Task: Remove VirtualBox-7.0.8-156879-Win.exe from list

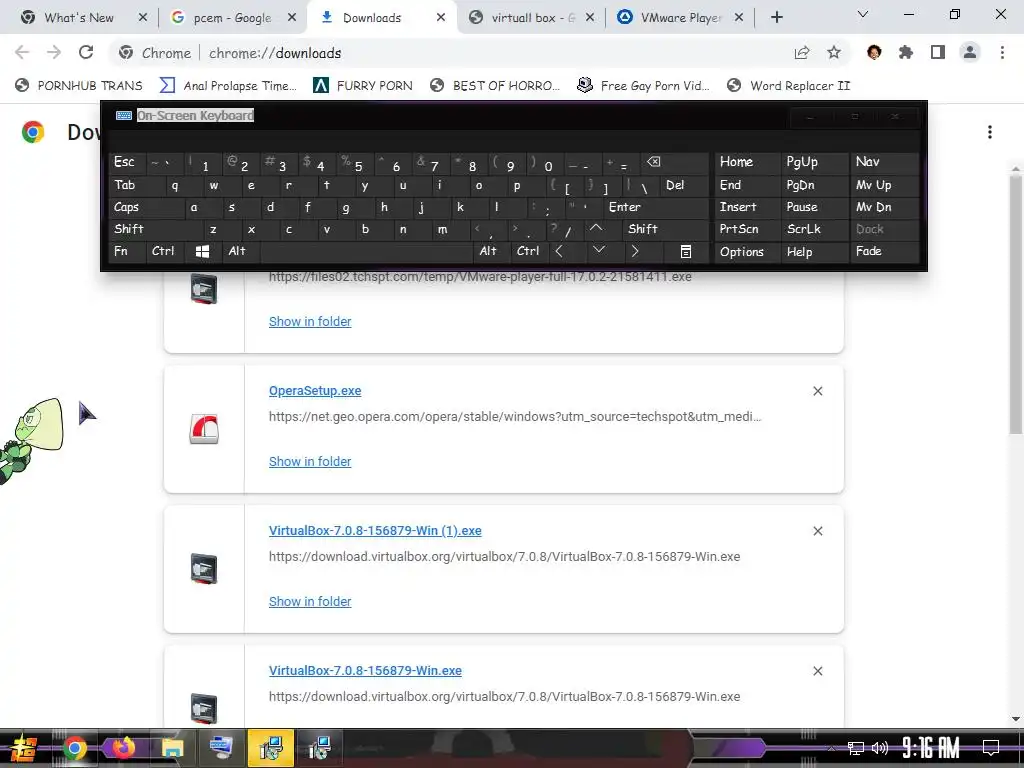Action: pos(818,671)
